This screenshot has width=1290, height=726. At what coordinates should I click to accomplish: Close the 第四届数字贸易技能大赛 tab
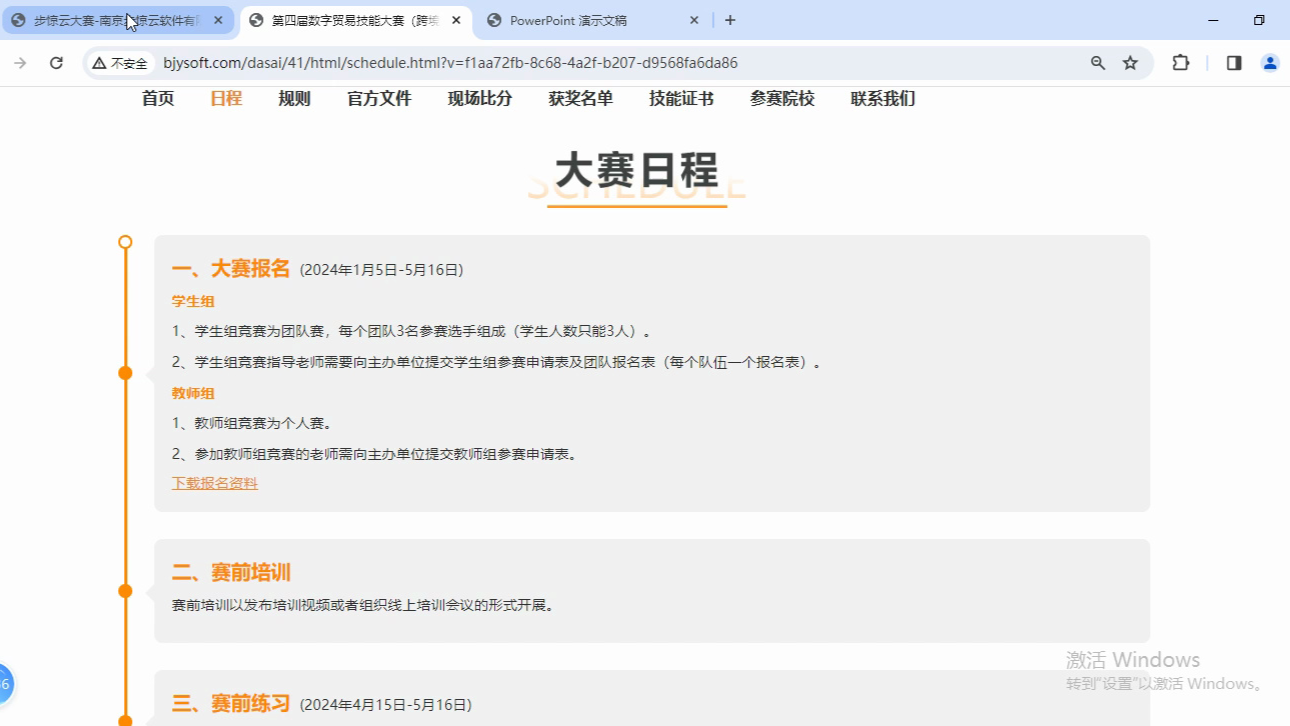[456, 20]
